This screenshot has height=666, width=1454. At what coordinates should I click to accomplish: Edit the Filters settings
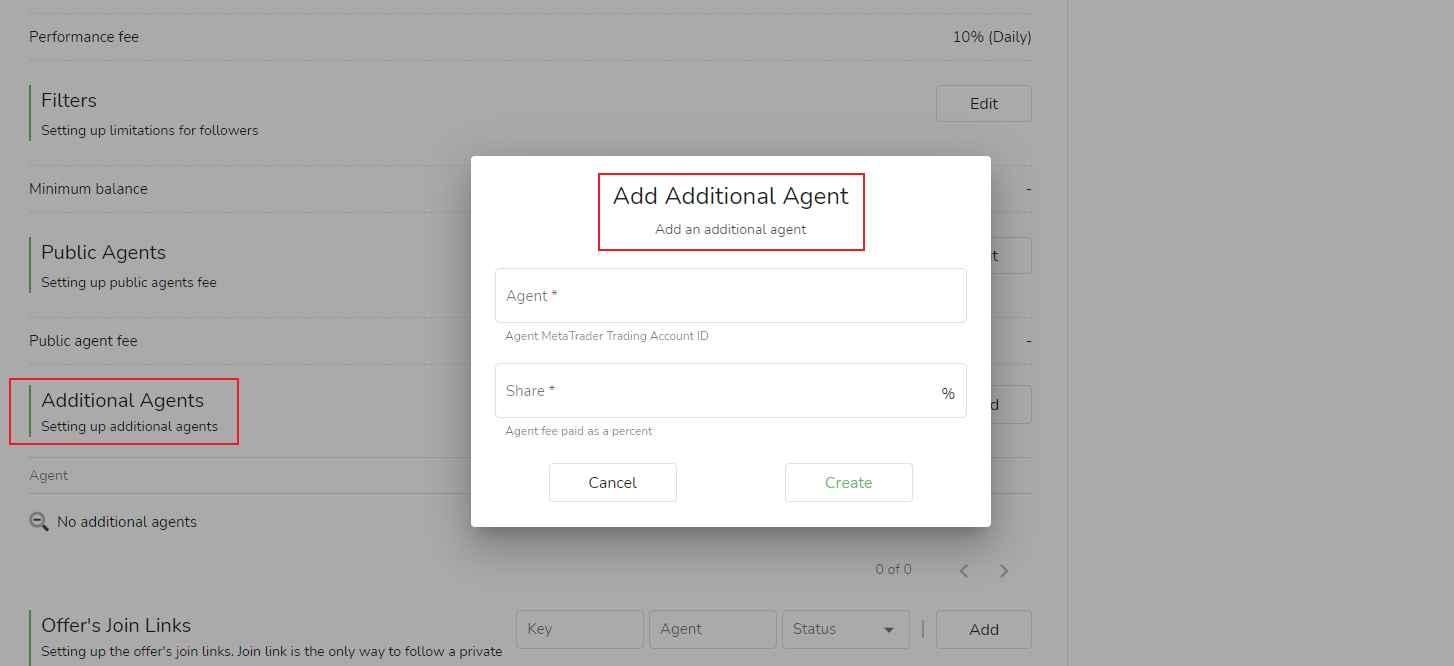coord(983,104)
